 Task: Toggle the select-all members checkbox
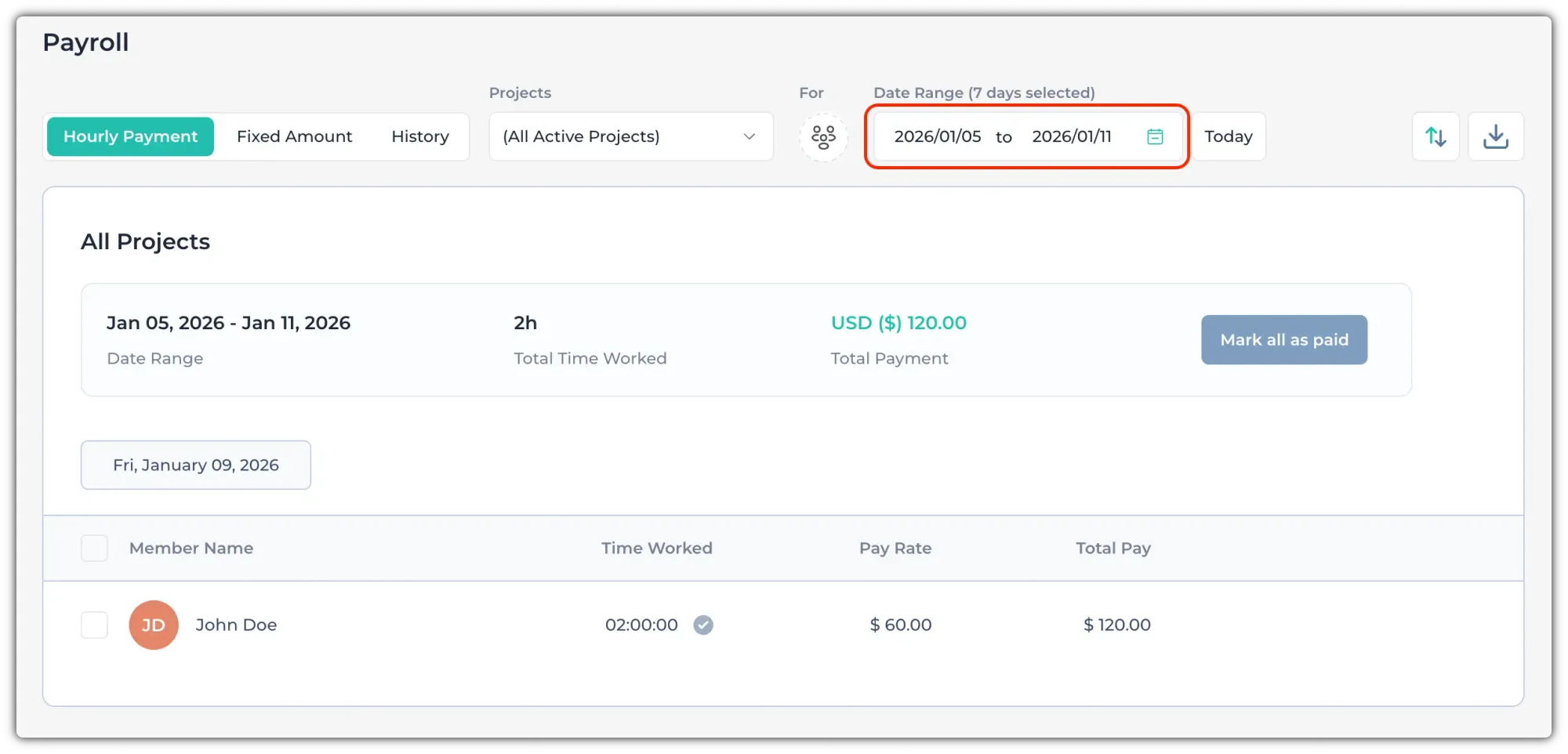tap(94, 548)
